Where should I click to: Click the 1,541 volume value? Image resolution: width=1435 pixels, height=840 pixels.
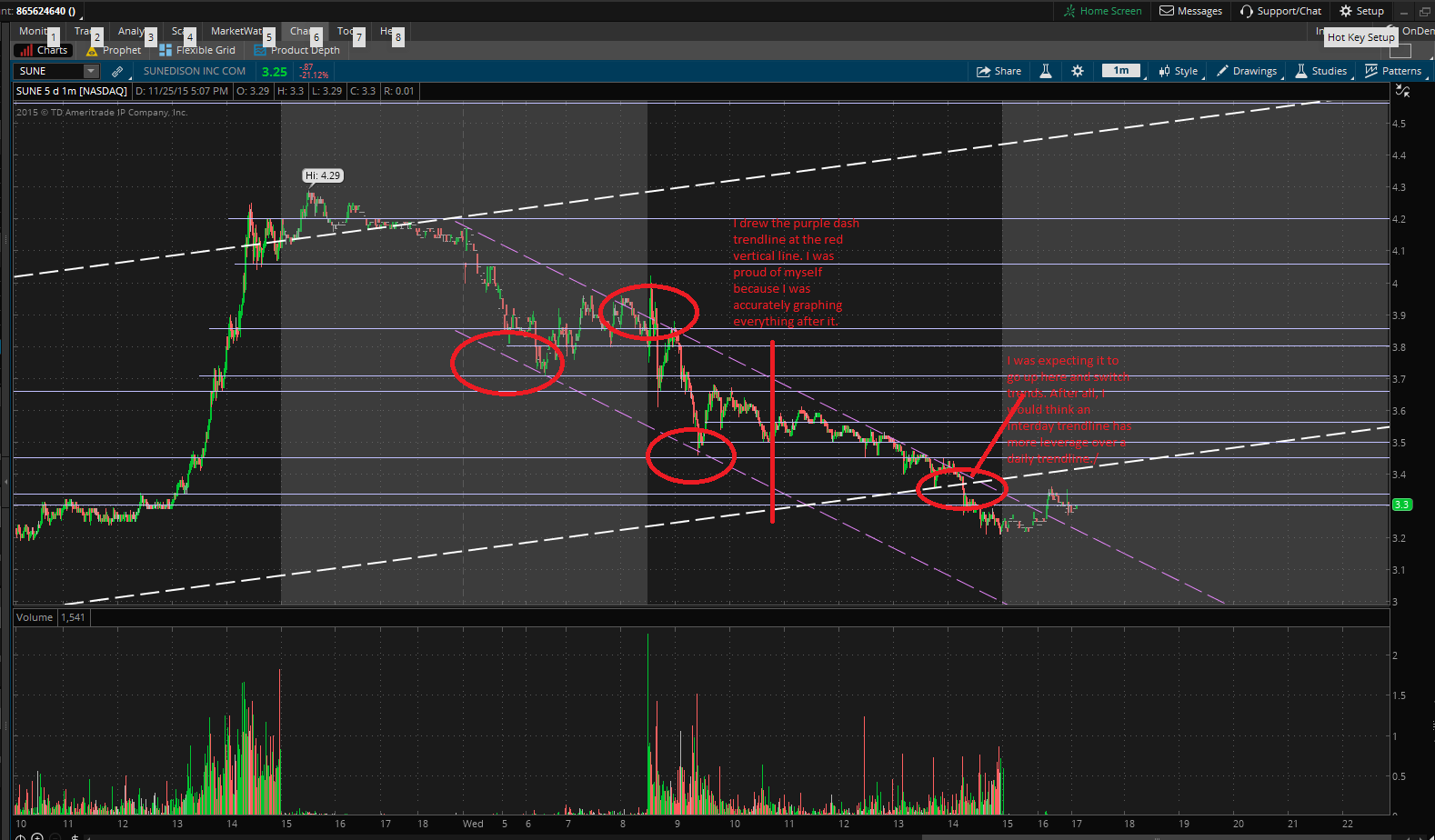point(73,617)
